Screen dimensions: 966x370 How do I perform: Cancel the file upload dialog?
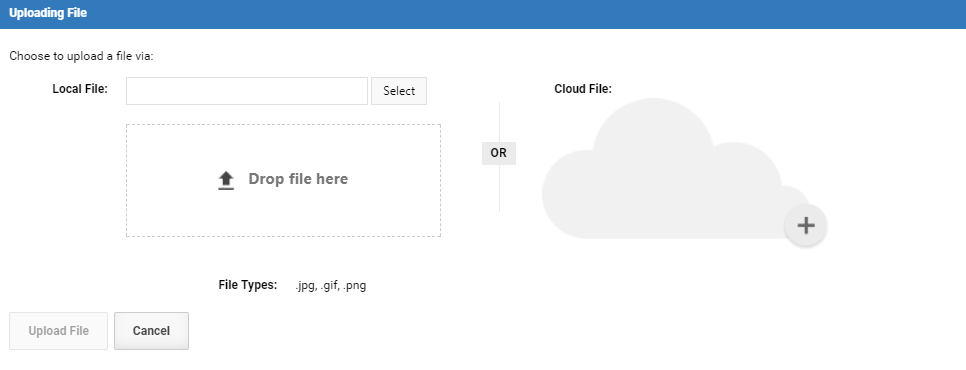click(151, 331)
